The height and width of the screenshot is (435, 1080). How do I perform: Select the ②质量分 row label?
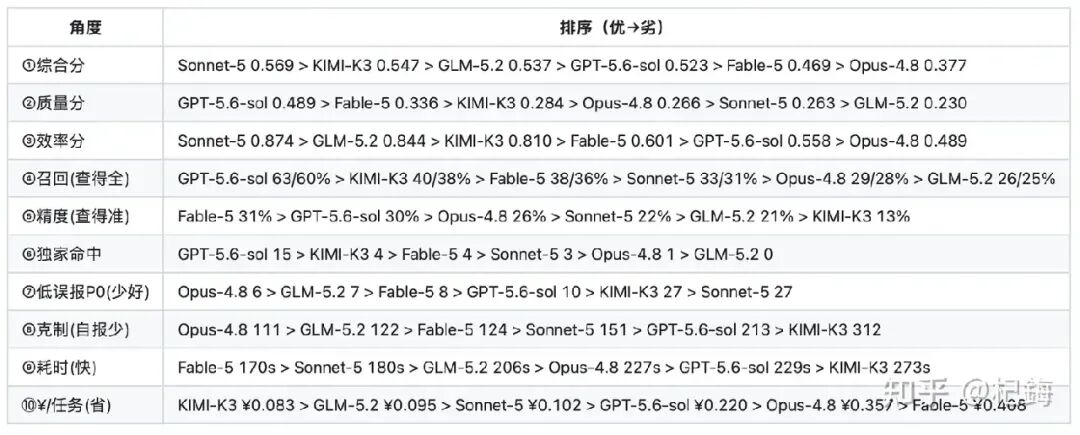click(54, 103)
